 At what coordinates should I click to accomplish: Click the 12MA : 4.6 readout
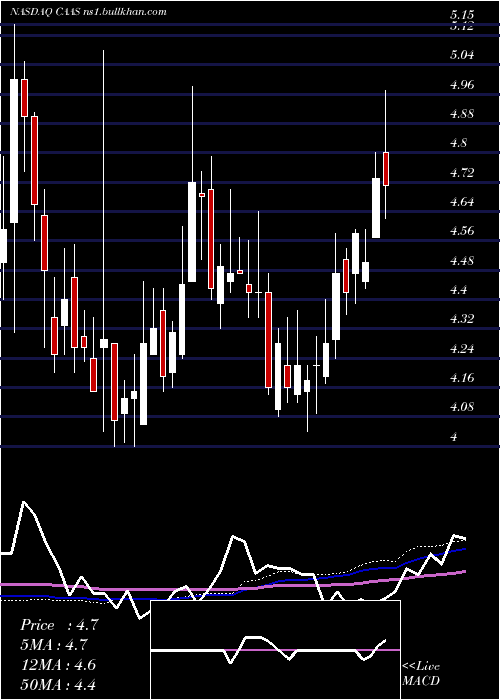click(x=58, y=664)
